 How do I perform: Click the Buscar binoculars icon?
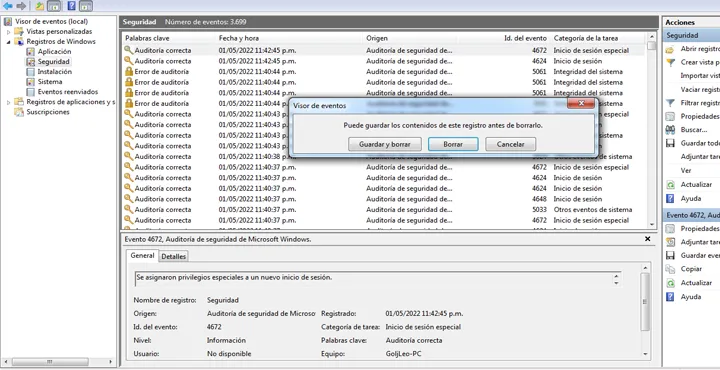(670, 130)
